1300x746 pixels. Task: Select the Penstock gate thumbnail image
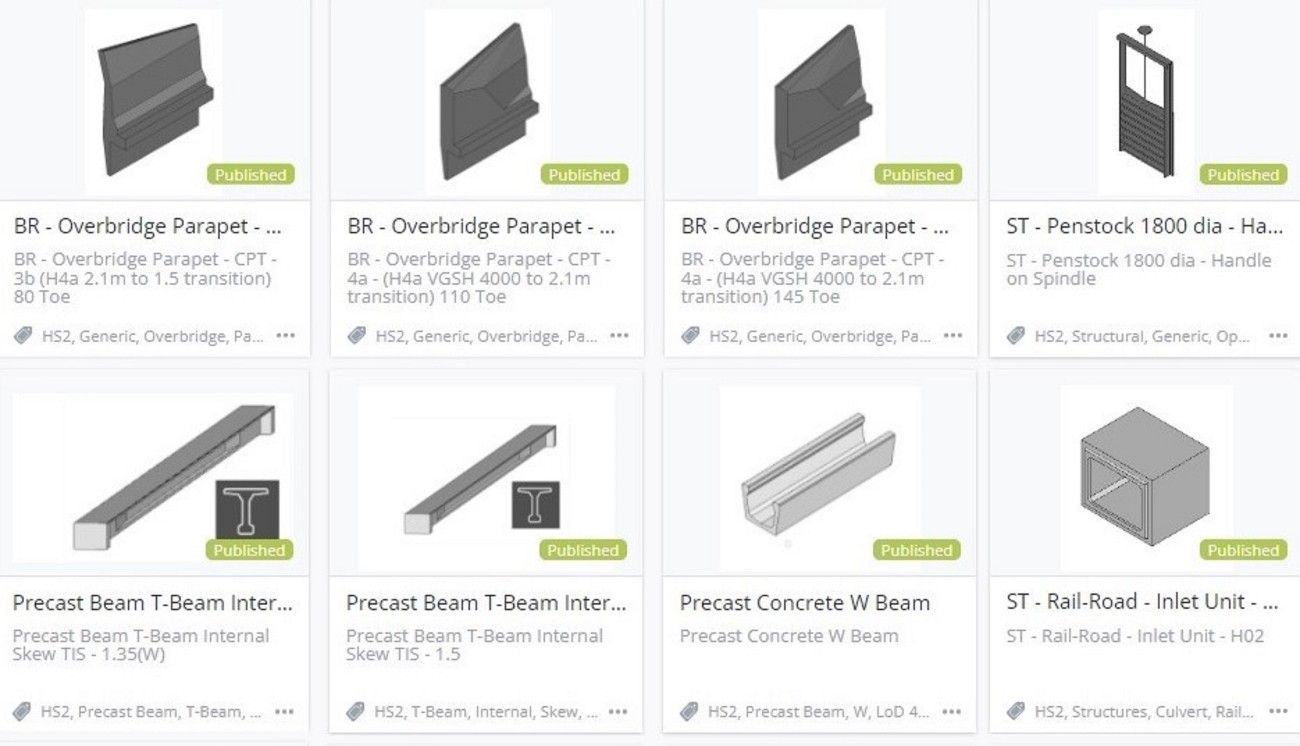tap(1146, 102)
